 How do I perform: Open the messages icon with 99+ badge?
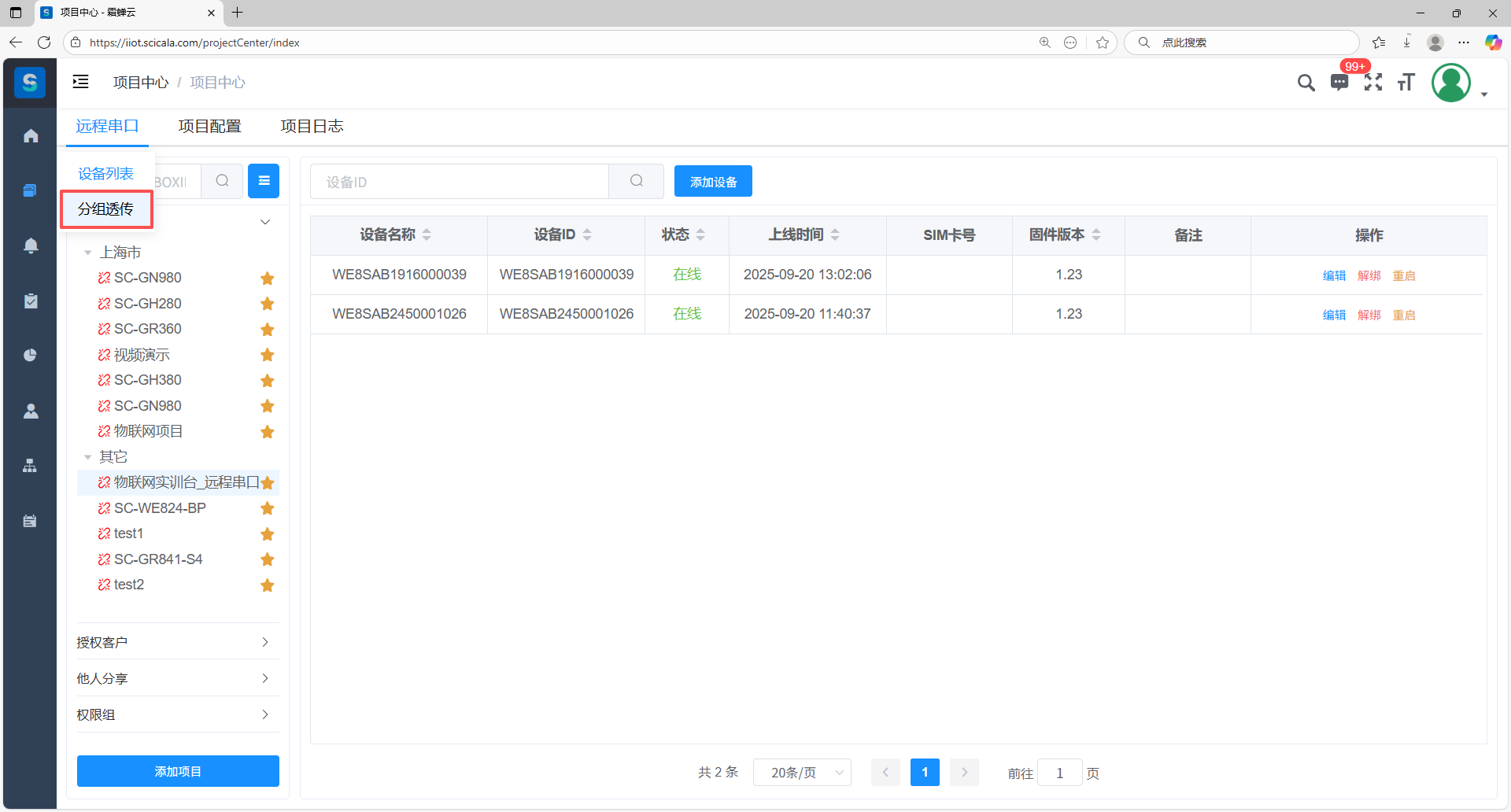(1339, 83)
